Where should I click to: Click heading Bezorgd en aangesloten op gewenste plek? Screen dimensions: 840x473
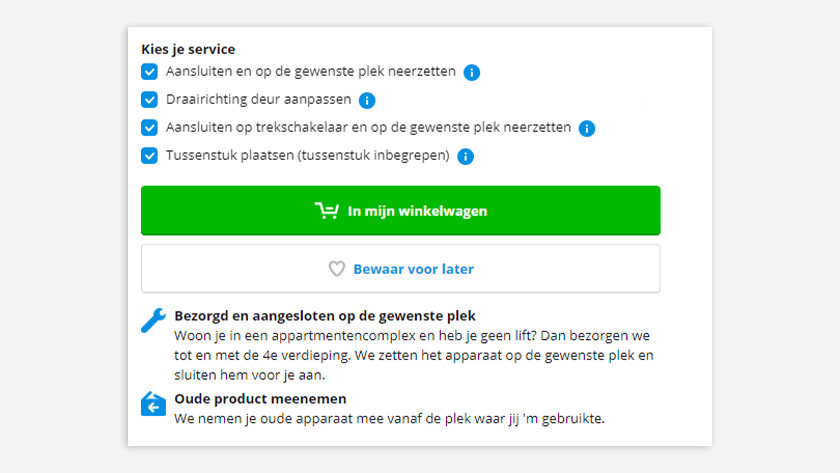[x=325, y=316]
